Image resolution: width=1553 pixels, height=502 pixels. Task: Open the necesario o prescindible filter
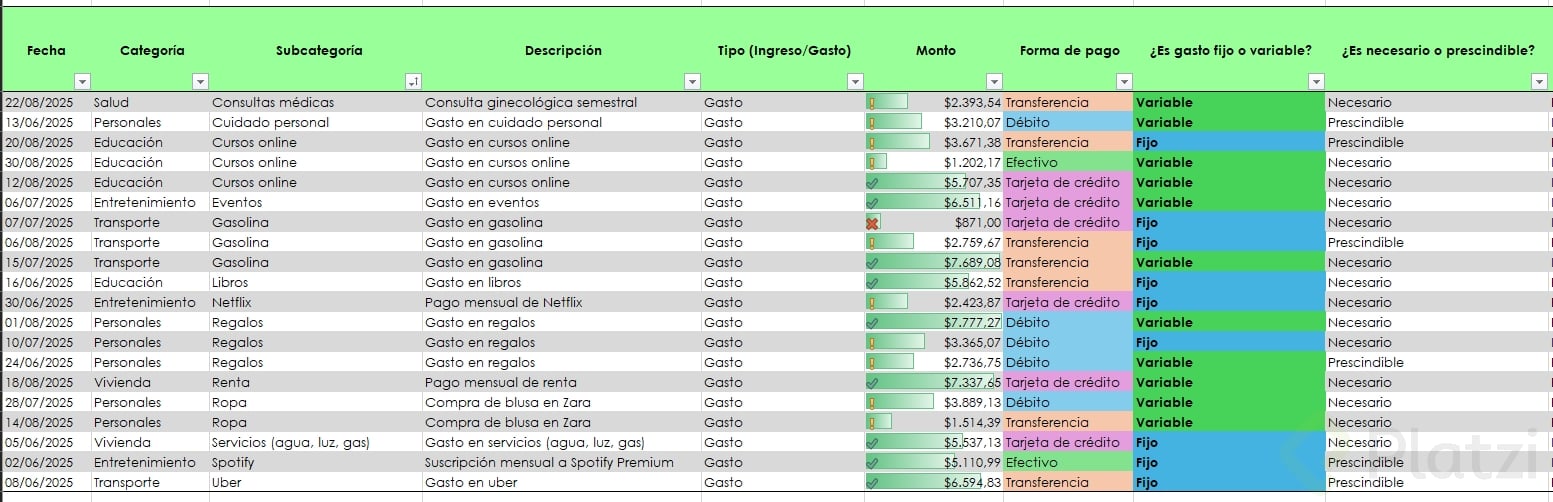click(1539, 82)
